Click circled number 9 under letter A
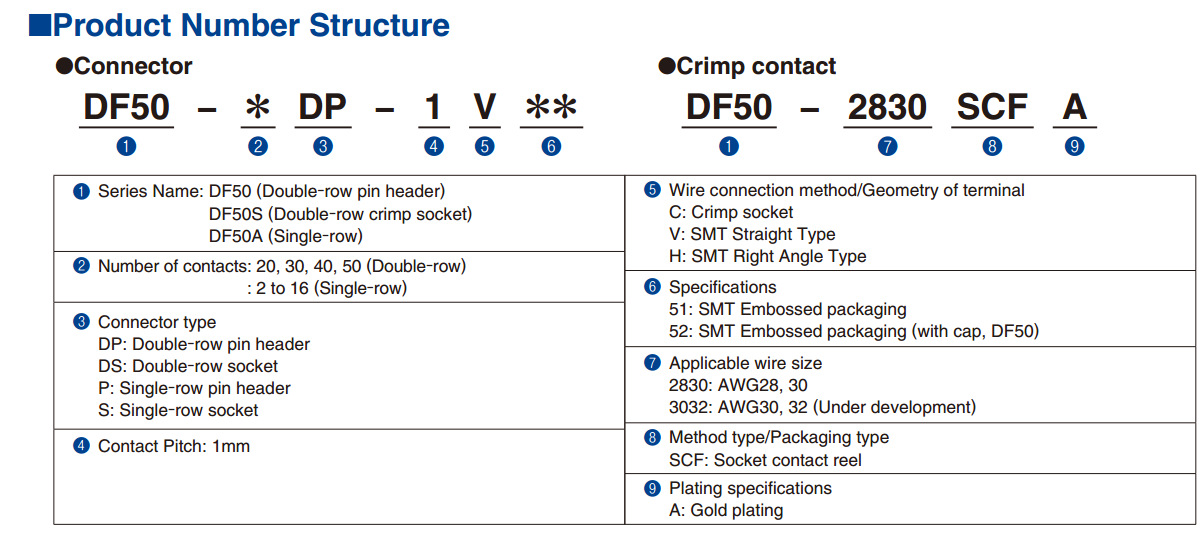 (1075, 146)
